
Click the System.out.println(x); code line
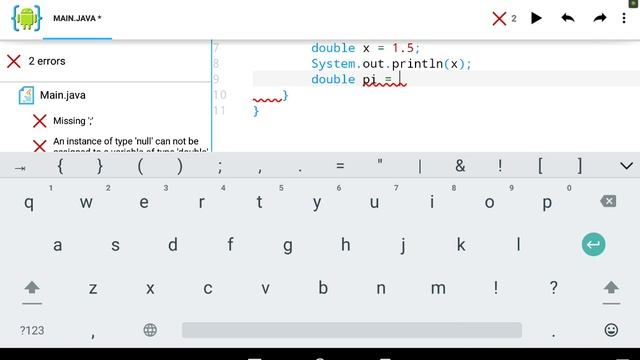tap(391, 64)
